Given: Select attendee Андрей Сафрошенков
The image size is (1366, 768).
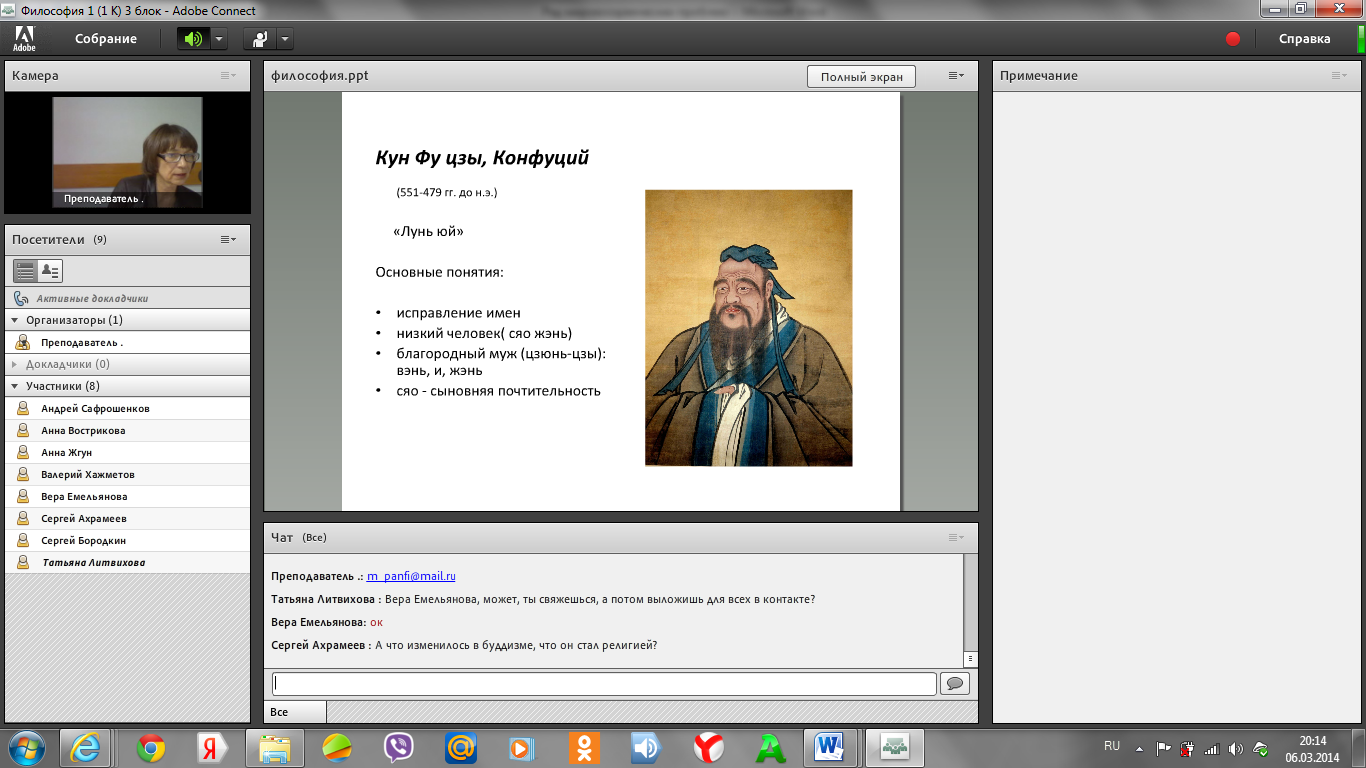Looking at the screenshot, I should pos(127,408).
